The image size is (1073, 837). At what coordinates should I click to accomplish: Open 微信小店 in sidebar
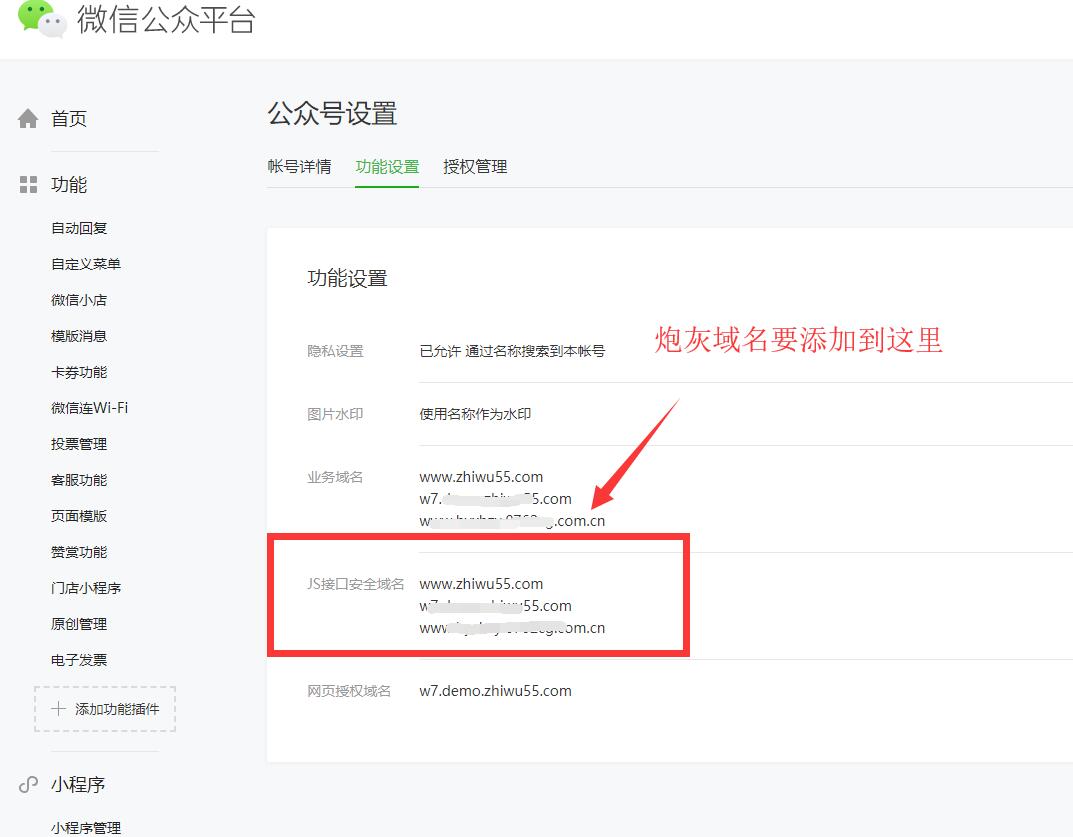79,300
